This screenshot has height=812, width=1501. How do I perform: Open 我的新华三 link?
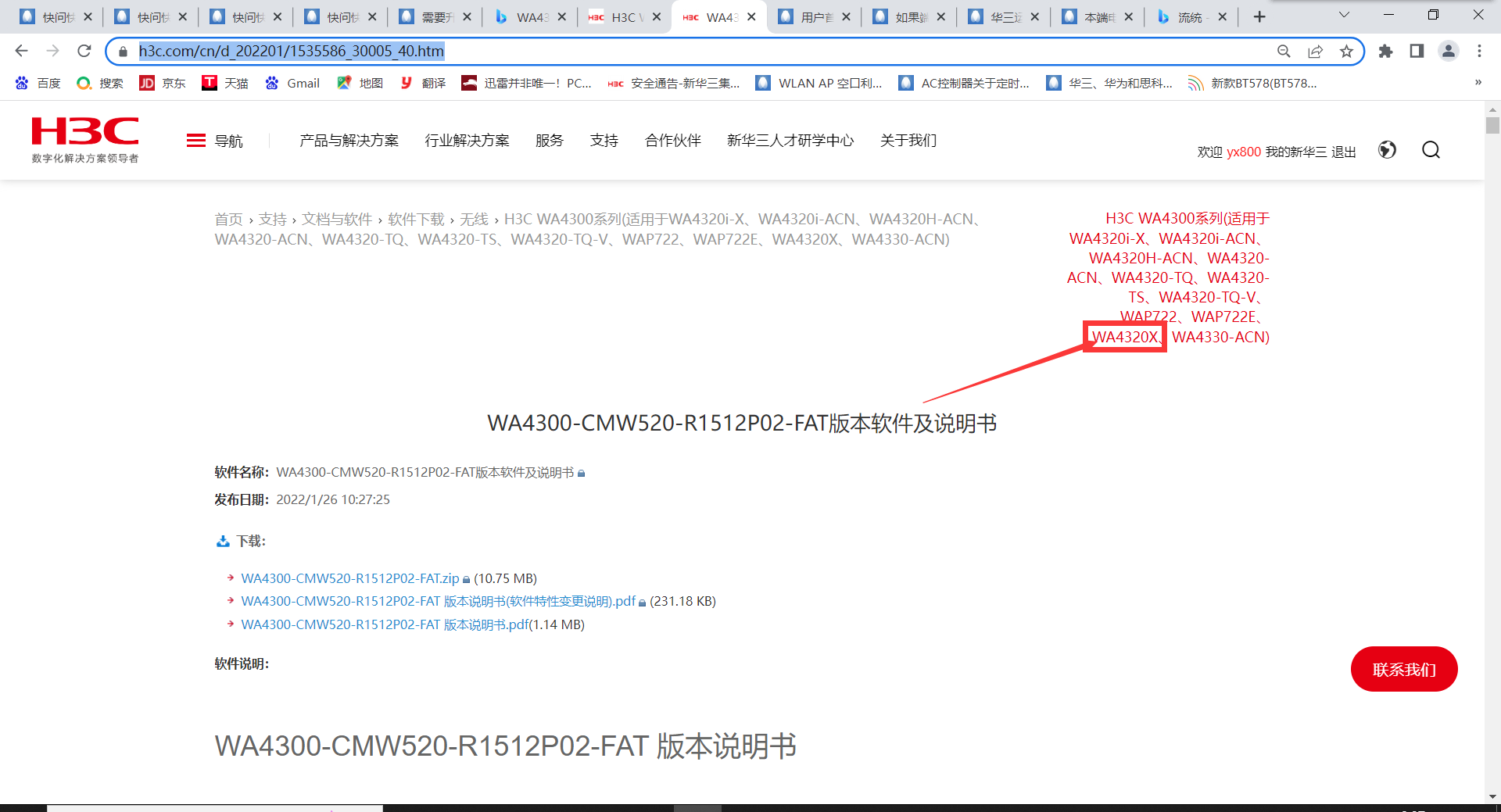pos(1296,152)
